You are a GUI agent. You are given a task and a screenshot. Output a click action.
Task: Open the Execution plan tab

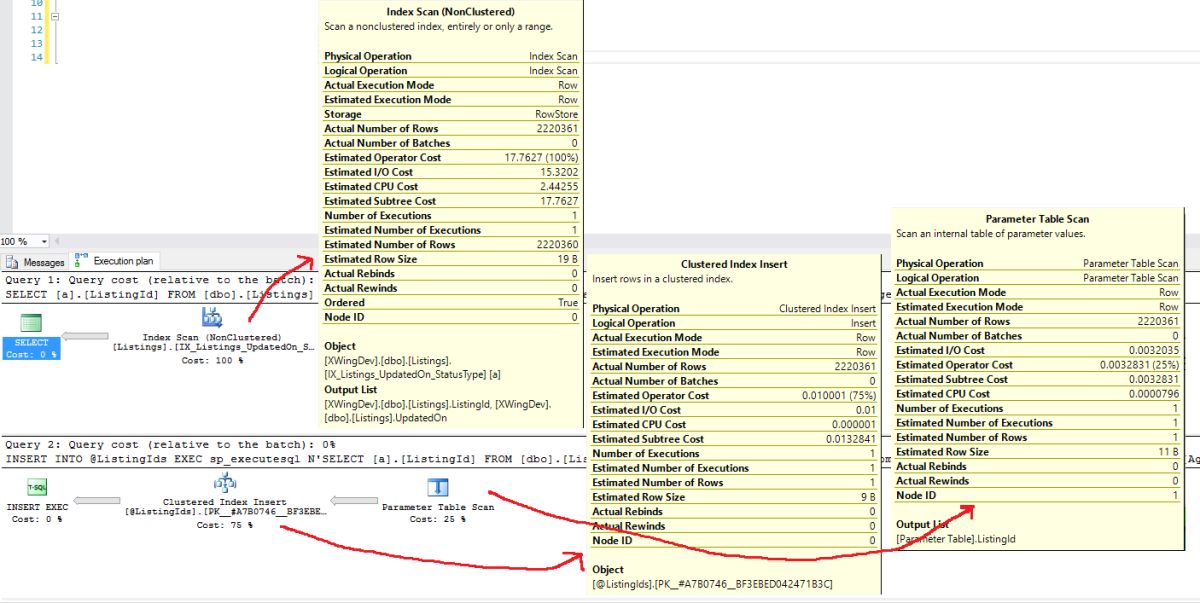coord(114,262)
